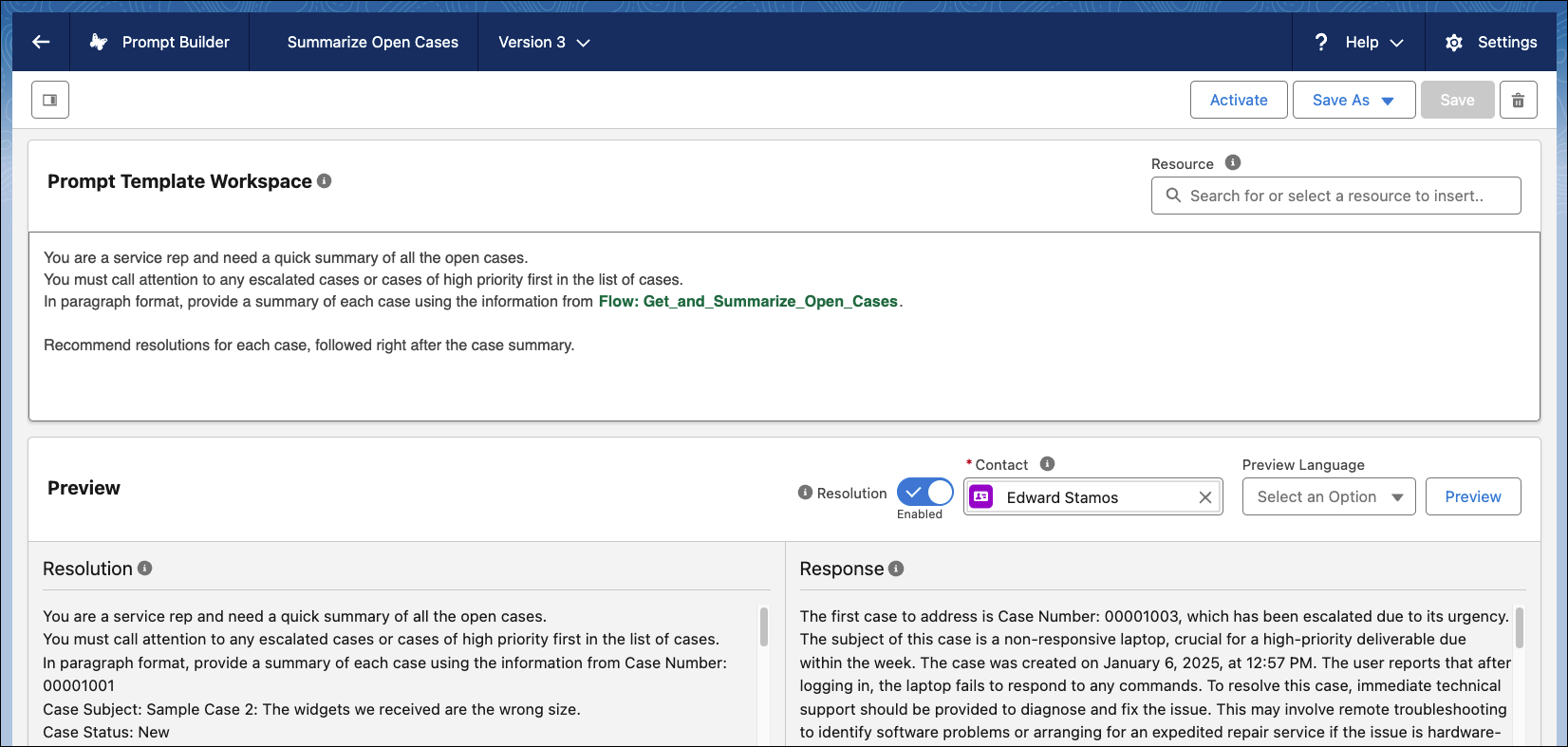The height and width of the screenshot is (747, 1568).
Task: Expand the Help menu chevron
Action: tap(1396, 43)
